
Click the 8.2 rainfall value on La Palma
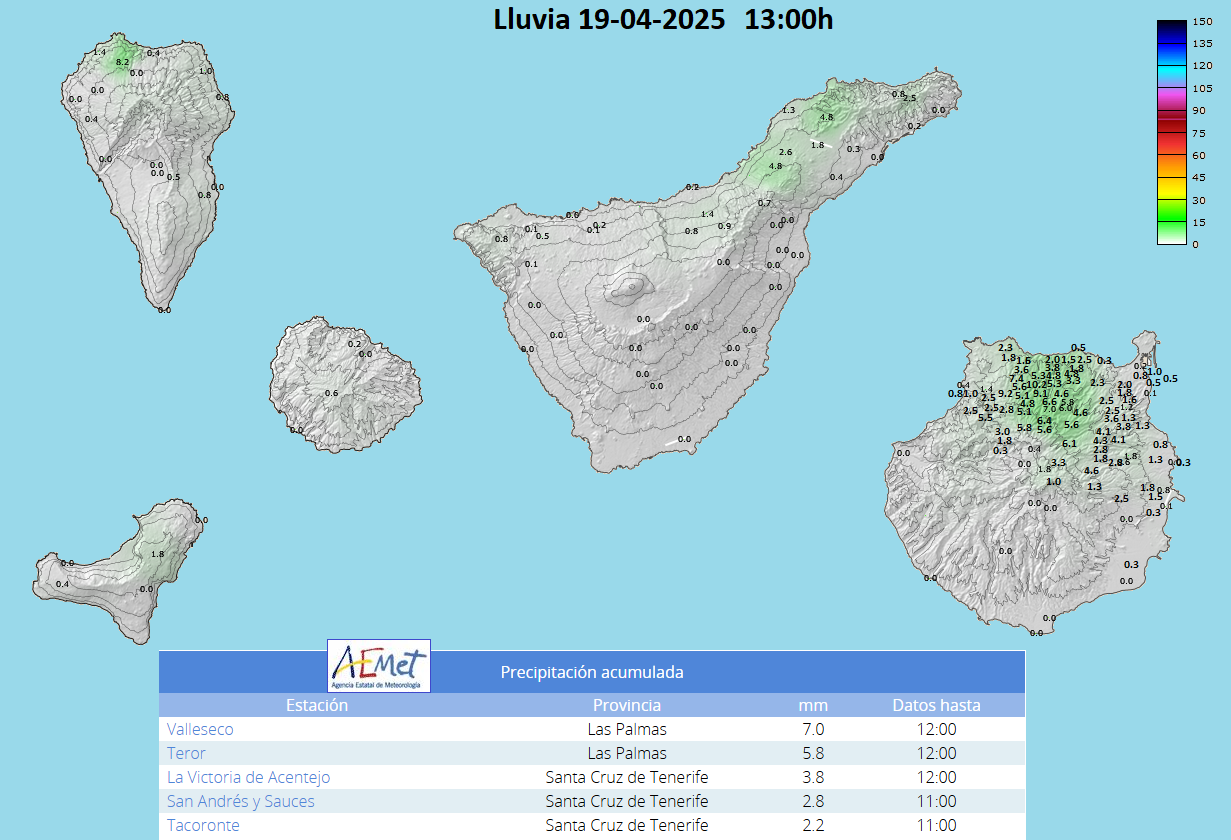coord(122,62)
